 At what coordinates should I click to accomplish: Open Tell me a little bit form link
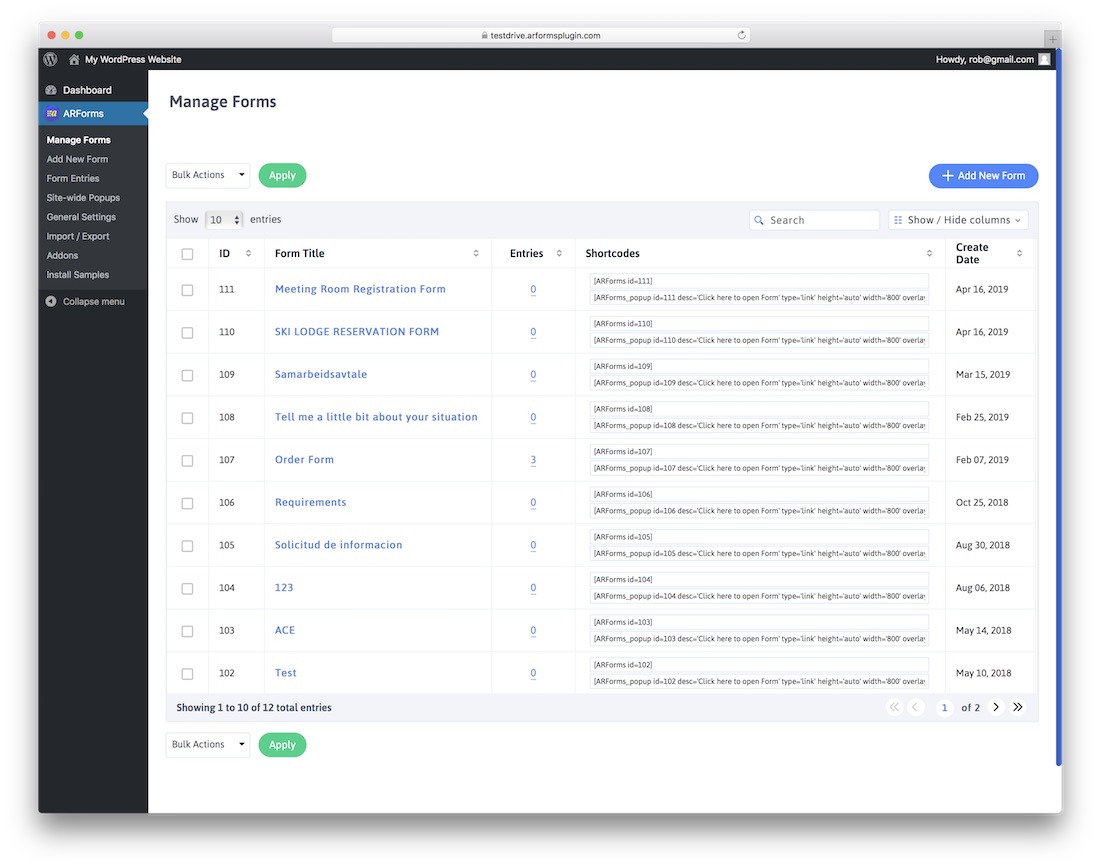point(376,417)
